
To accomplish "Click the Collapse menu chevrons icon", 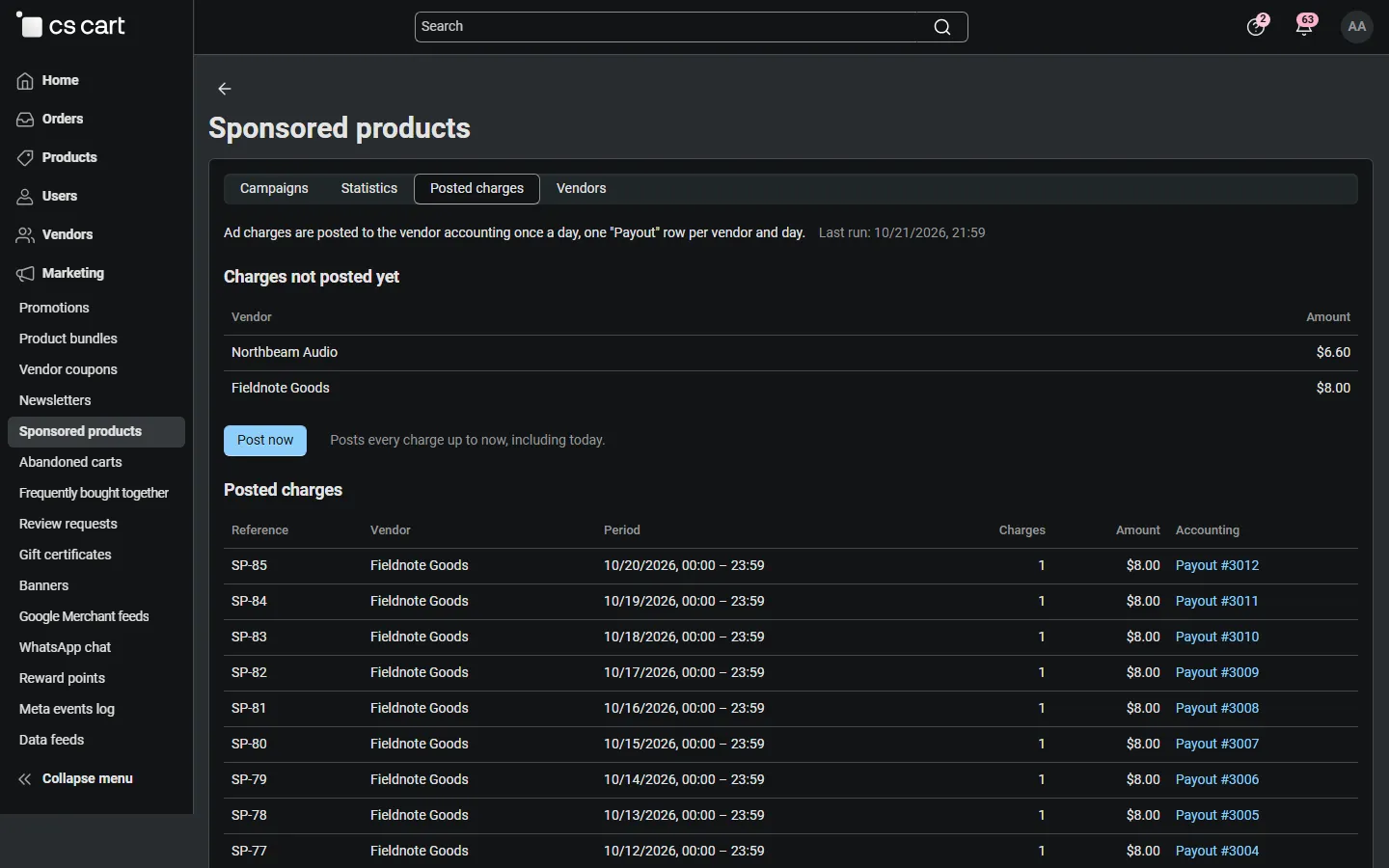I will 25,779.
